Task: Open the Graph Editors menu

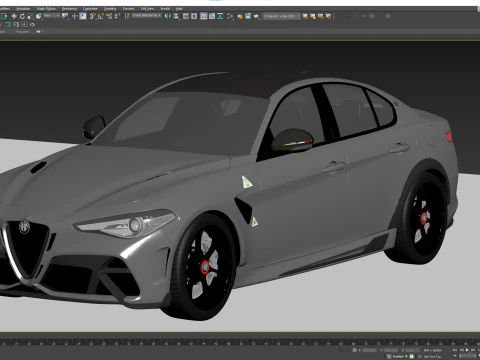Action: click(46, 9)
